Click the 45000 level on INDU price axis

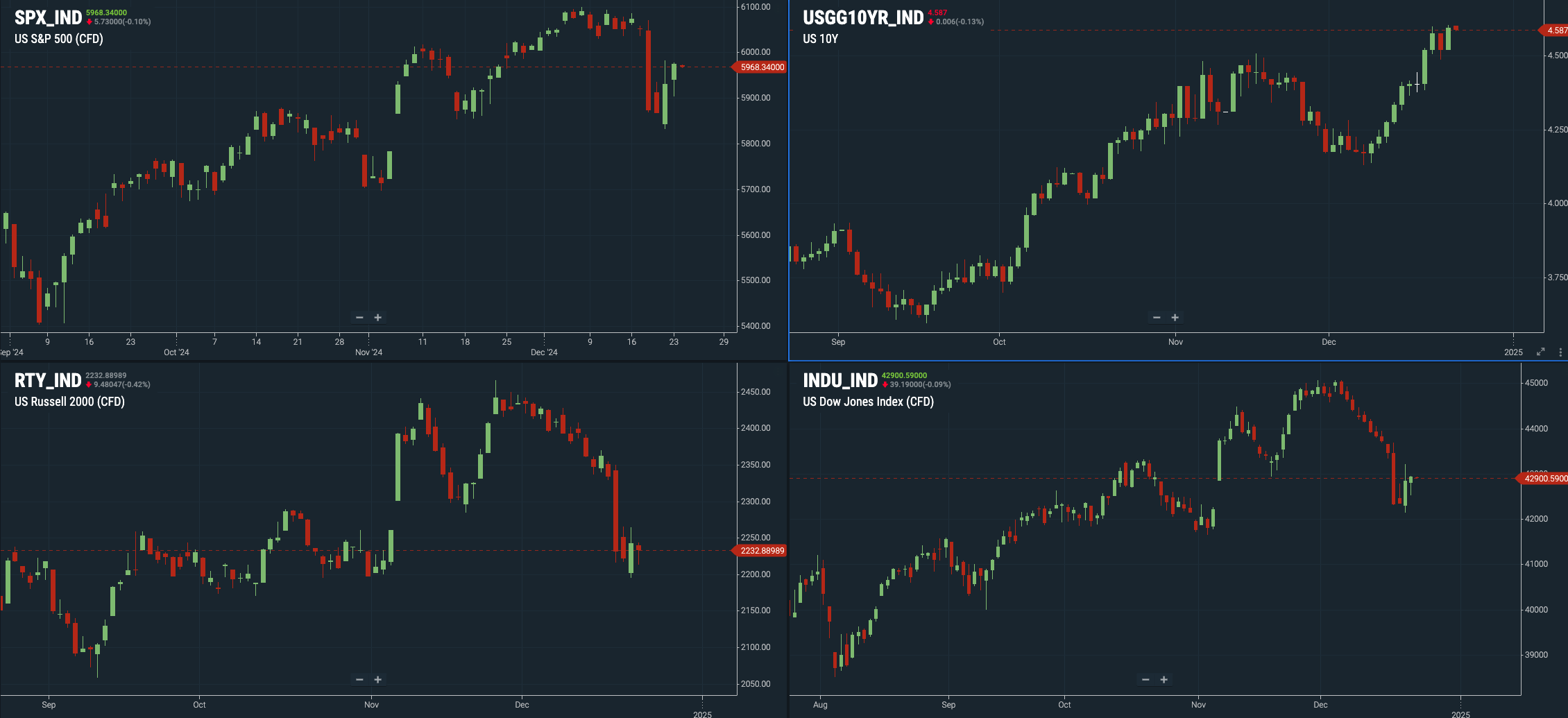click(1536, 383)
